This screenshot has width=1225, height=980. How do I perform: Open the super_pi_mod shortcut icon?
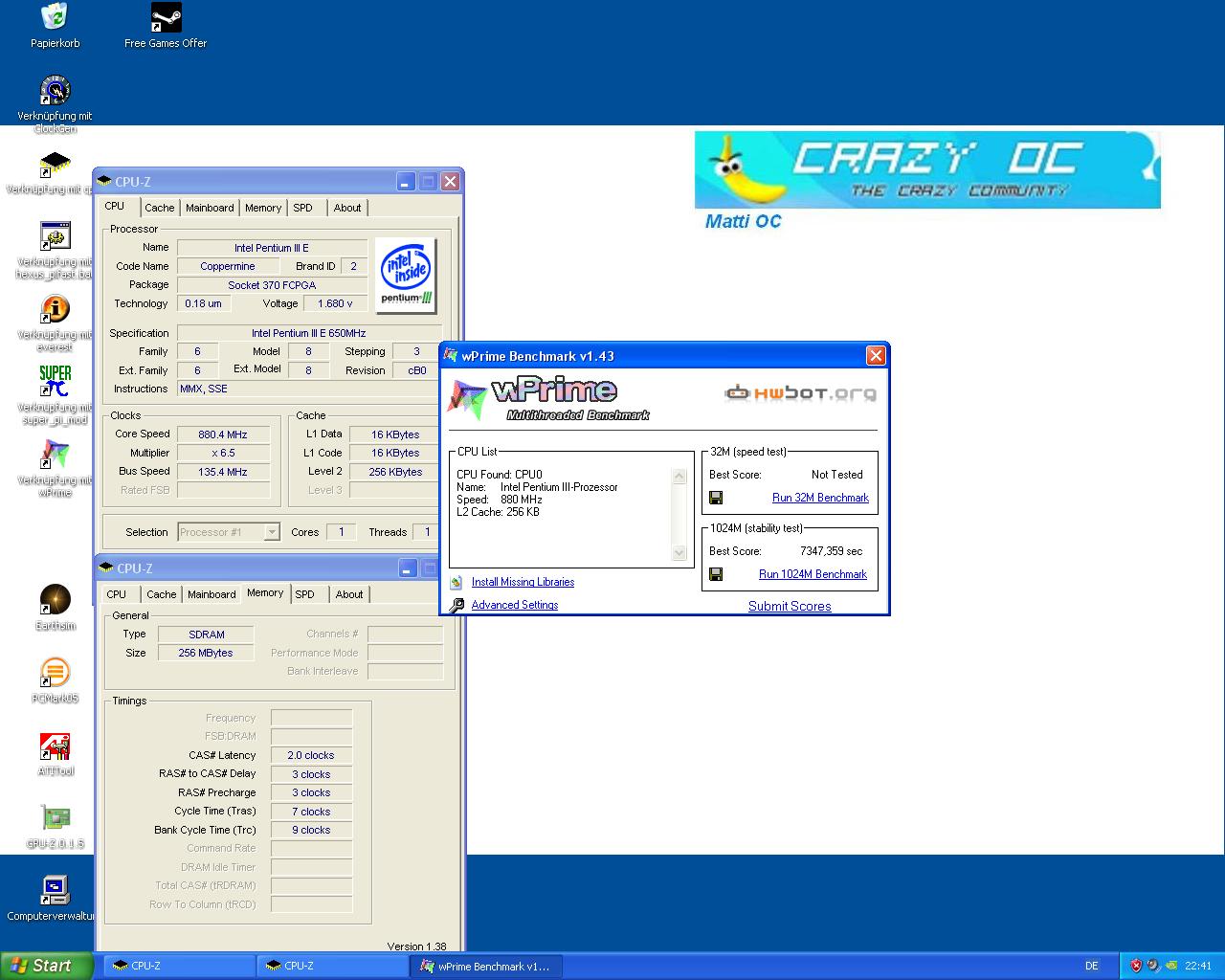(x=55, y=381)
